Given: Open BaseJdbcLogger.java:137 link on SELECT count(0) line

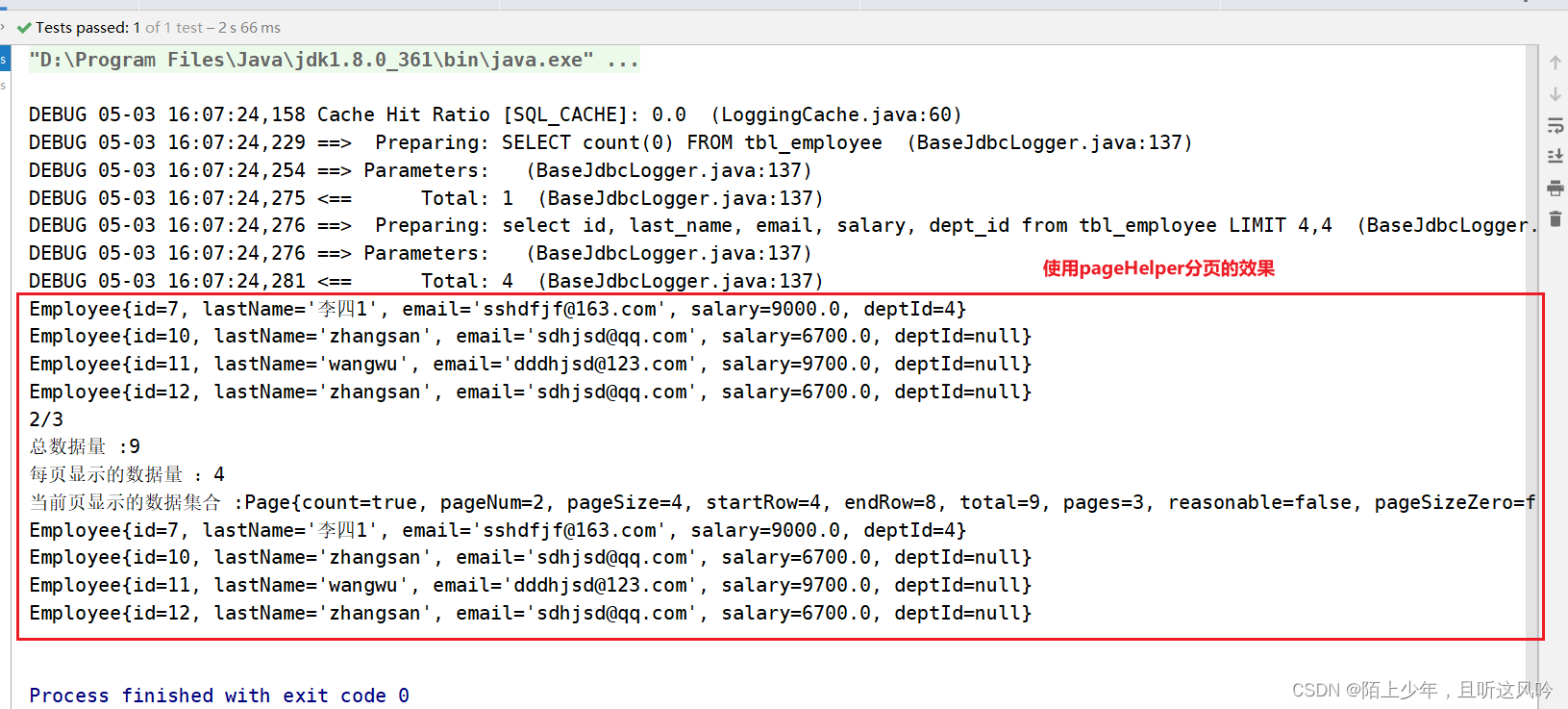Looking at the screenshot, I should tap(1050, 142).
